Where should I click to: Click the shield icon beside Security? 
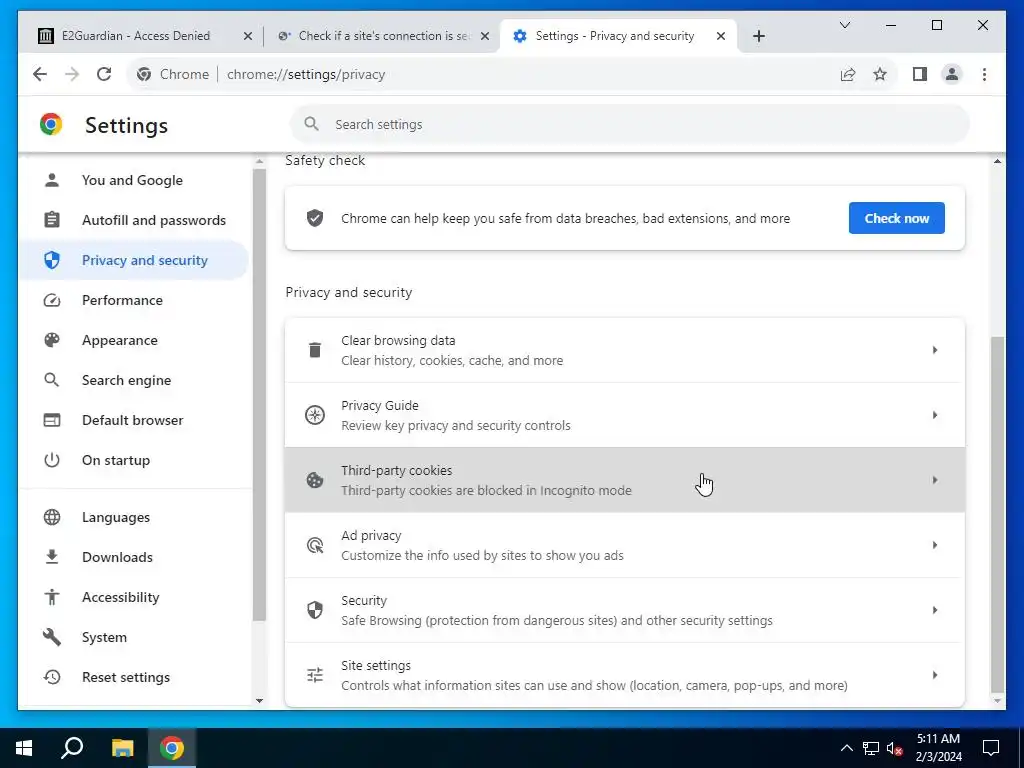(315, 610)
